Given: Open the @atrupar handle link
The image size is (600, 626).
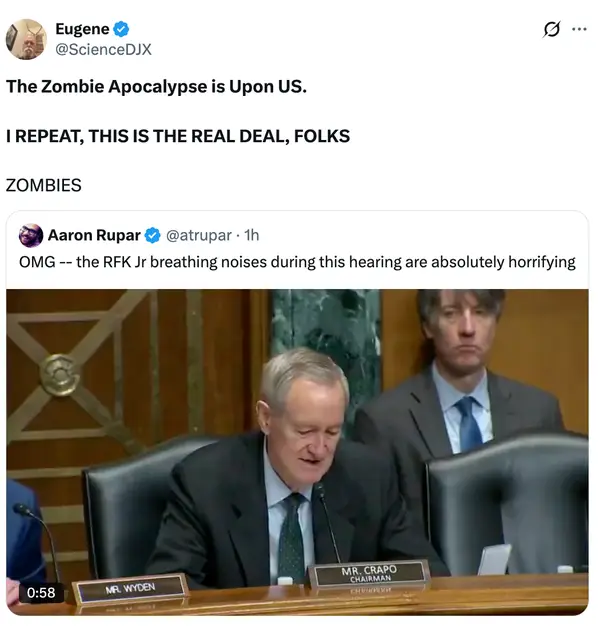Looking at the screenshot, I should click(x=198, y=236).
